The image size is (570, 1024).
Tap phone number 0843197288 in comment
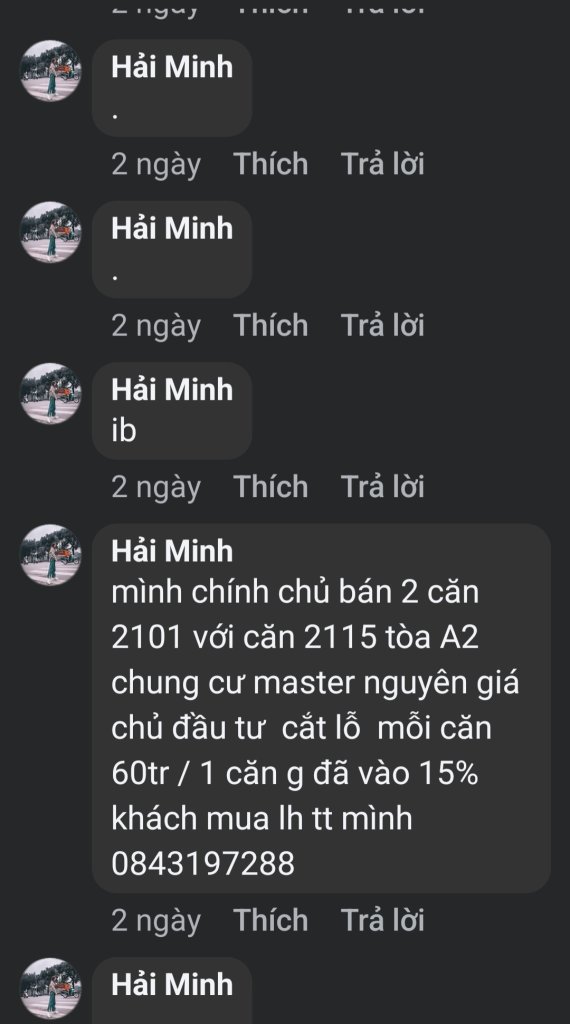tap(203, 863)
